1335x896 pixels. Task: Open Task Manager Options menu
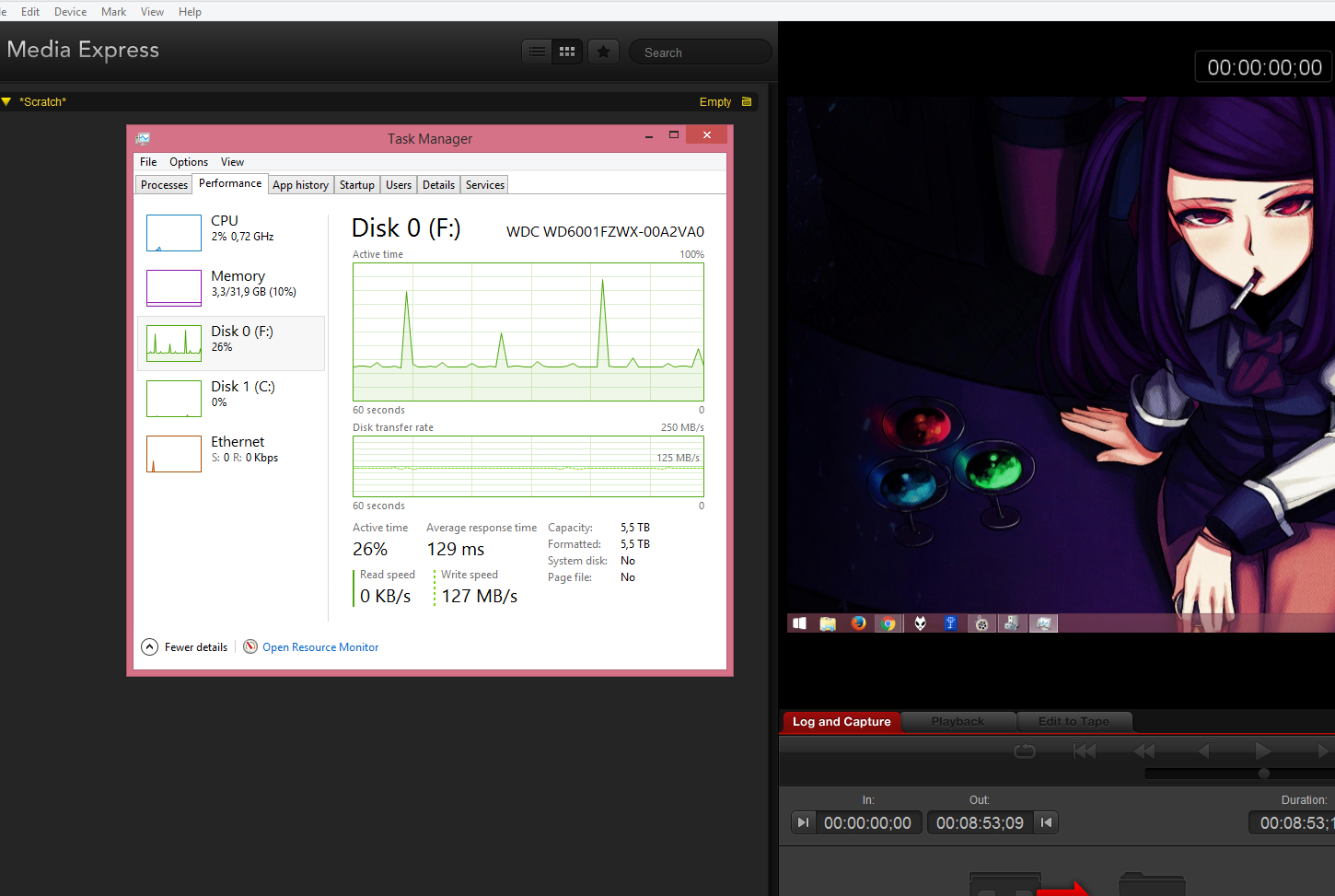point(189,162)
